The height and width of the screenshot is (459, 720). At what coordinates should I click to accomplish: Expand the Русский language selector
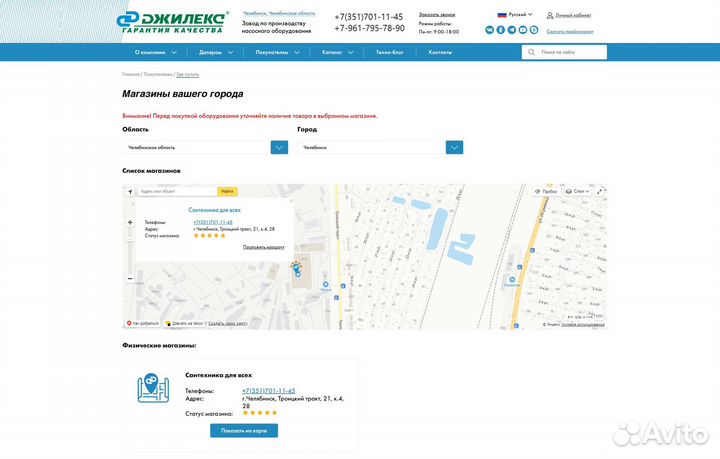pos(515,15)
